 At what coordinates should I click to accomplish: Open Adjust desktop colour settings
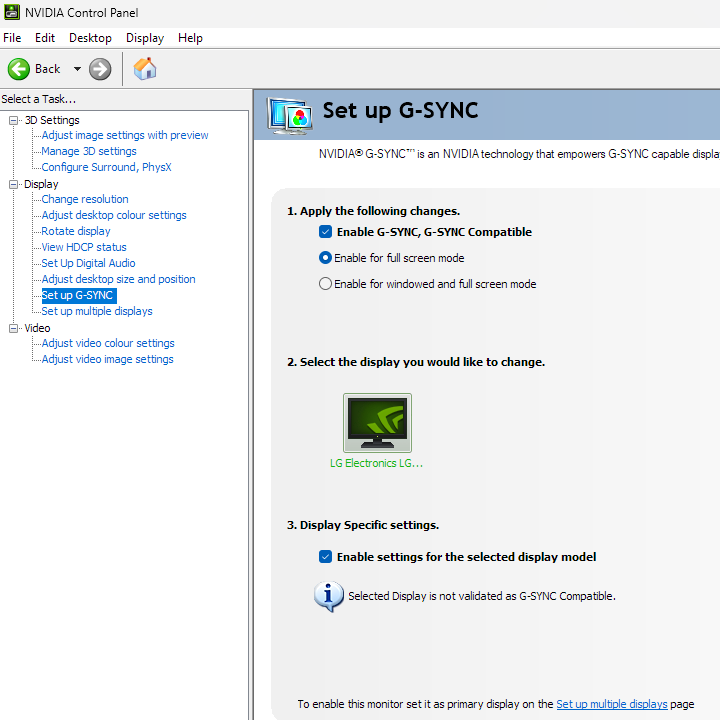pos(114,215)
